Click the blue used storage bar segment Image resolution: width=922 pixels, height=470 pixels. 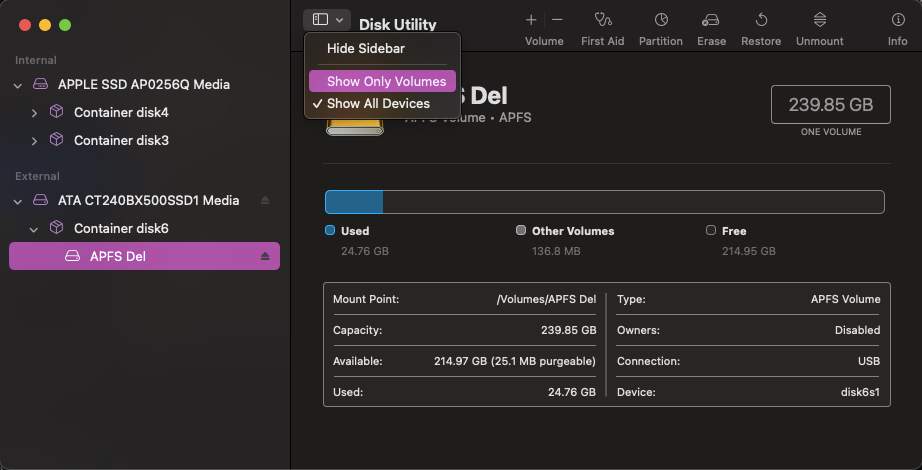click(x=354, y=202)
